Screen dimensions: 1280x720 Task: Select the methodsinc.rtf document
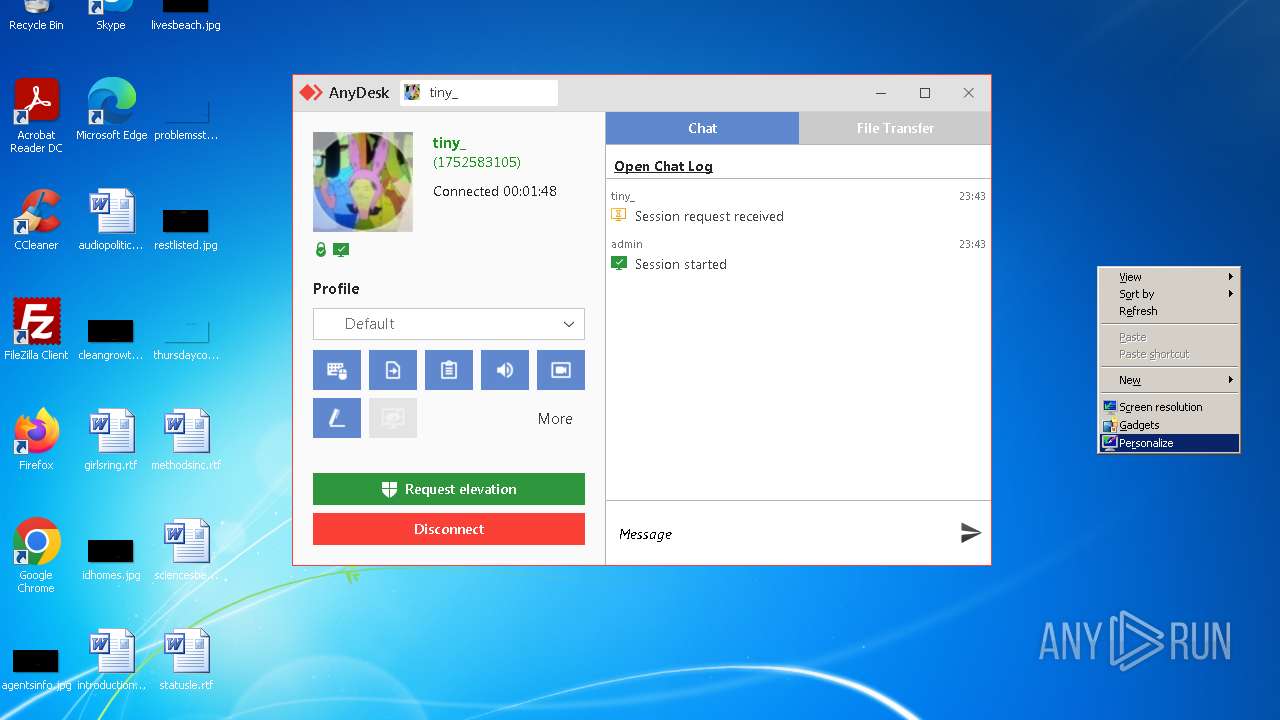[x=186, y=440]
